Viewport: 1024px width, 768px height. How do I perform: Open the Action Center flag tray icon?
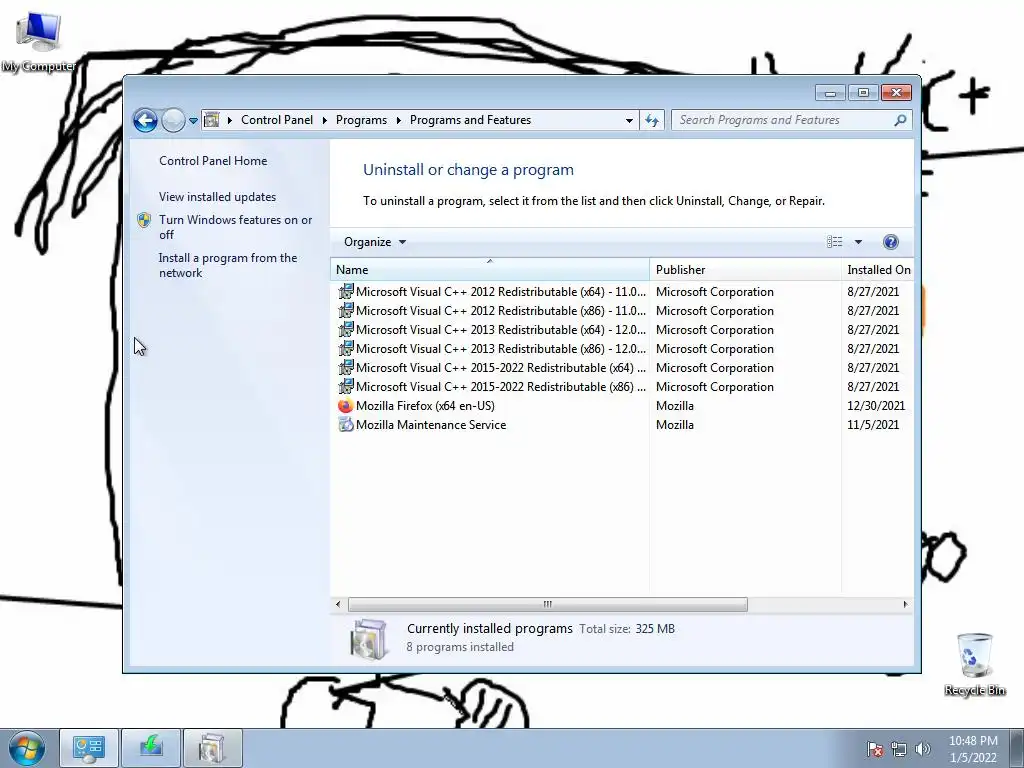coord(874,749)
